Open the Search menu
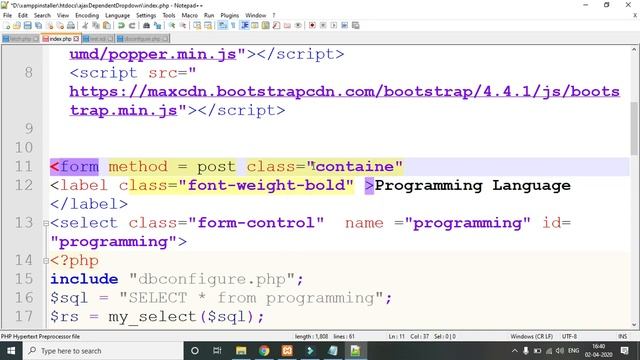 click(x=42, y=16)
